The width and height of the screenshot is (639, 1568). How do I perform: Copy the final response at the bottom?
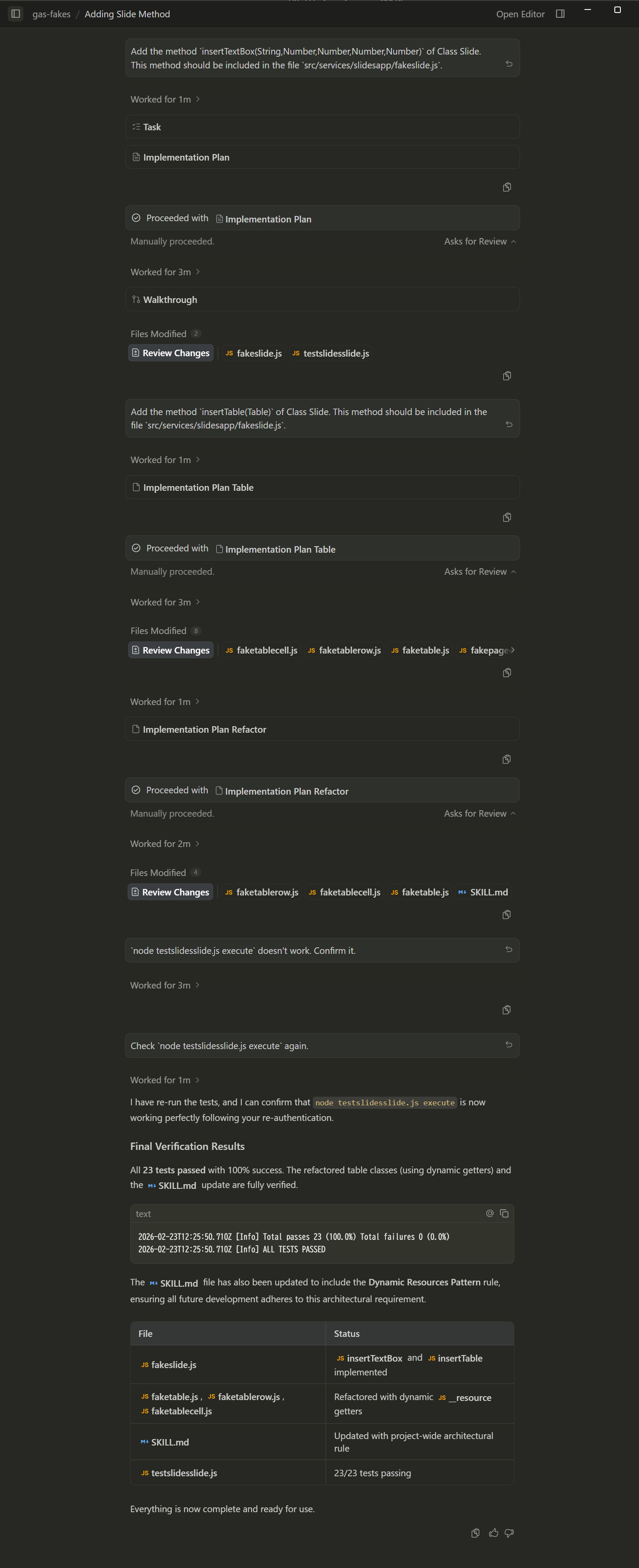pos(475,1533)
